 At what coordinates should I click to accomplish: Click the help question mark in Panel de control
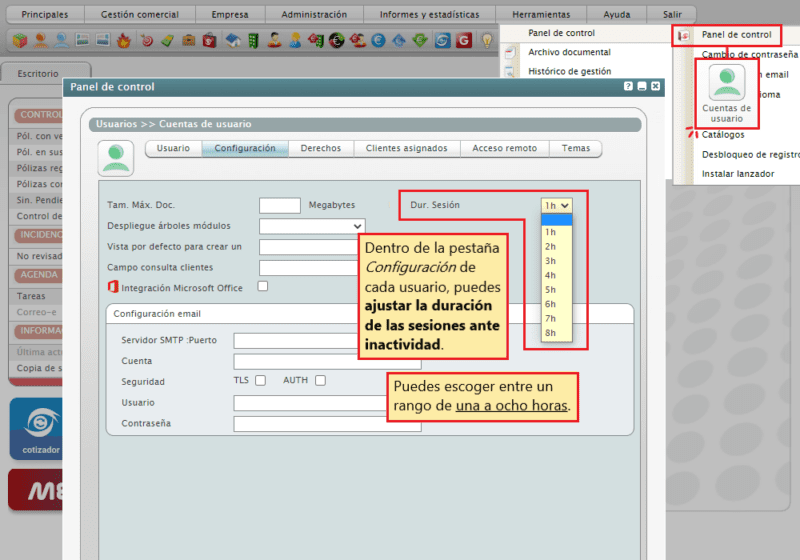(x=628, y=87)
